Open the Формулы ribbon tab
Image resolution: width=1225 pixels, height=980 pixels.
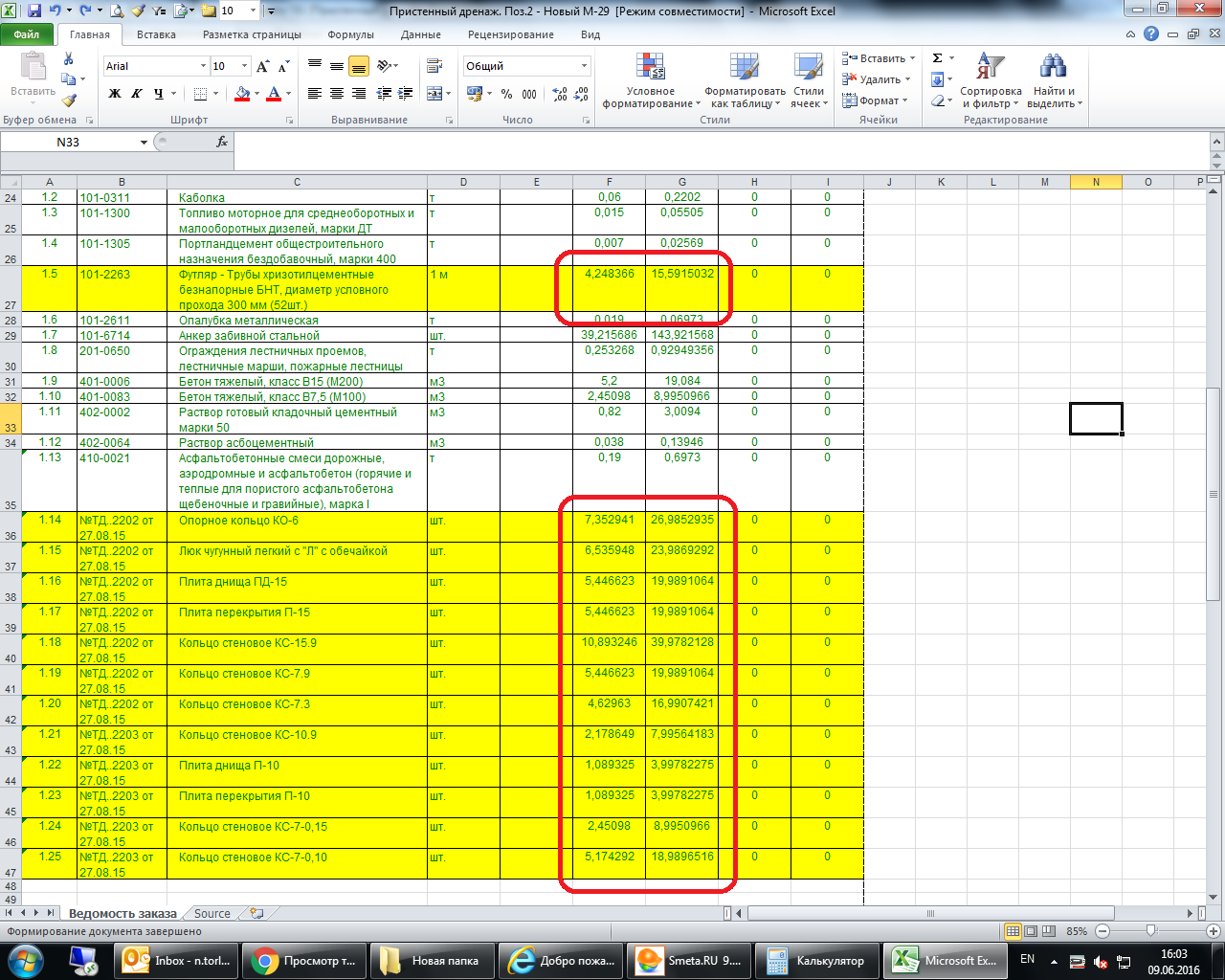click(350, 34)
